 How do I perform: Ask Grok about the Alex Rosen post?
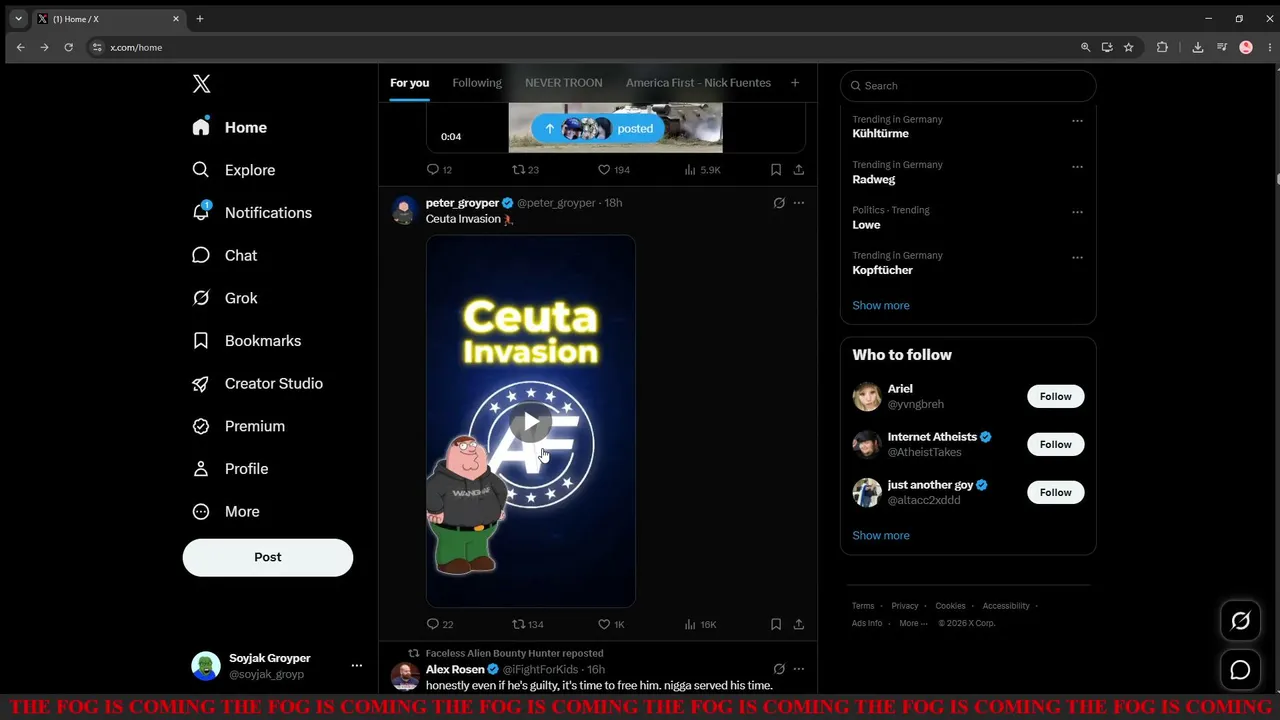(x=779, y=669)
